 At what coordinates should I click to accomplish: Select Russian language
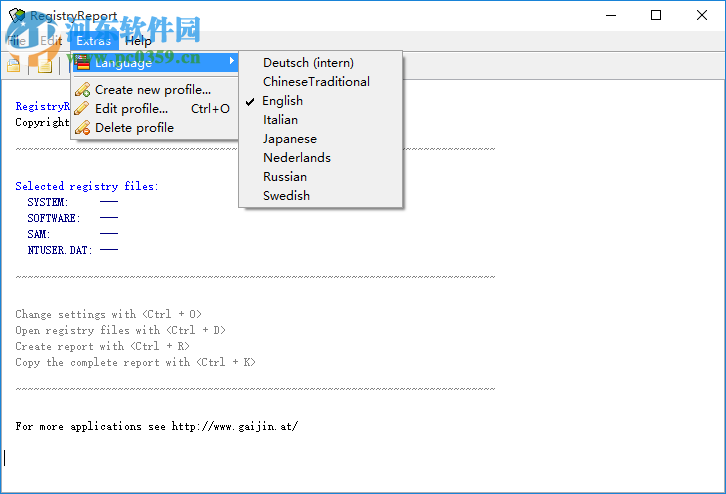(x=320, y=176)
